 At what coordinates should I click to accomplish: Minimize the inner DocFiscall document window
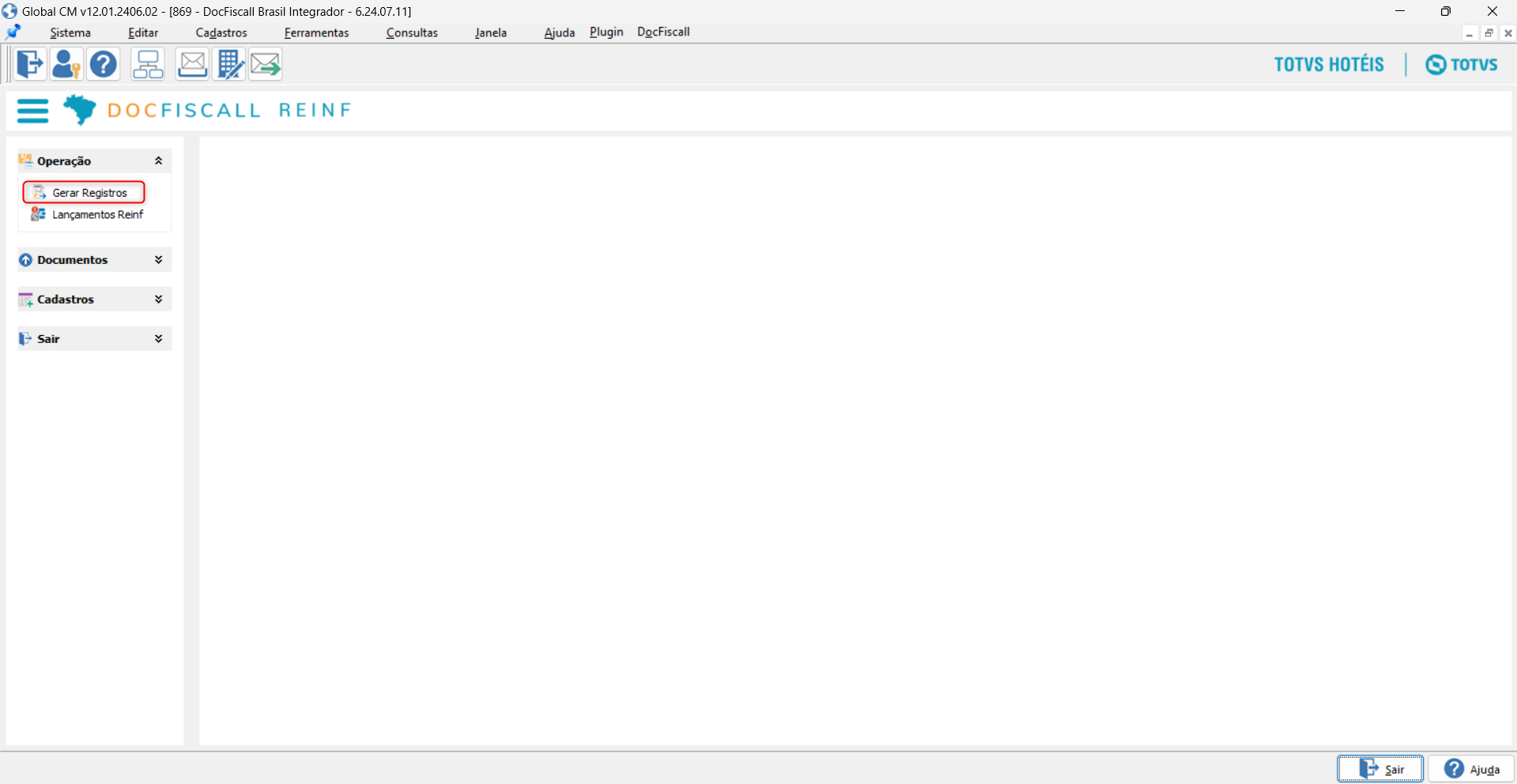click(1469, 33)
